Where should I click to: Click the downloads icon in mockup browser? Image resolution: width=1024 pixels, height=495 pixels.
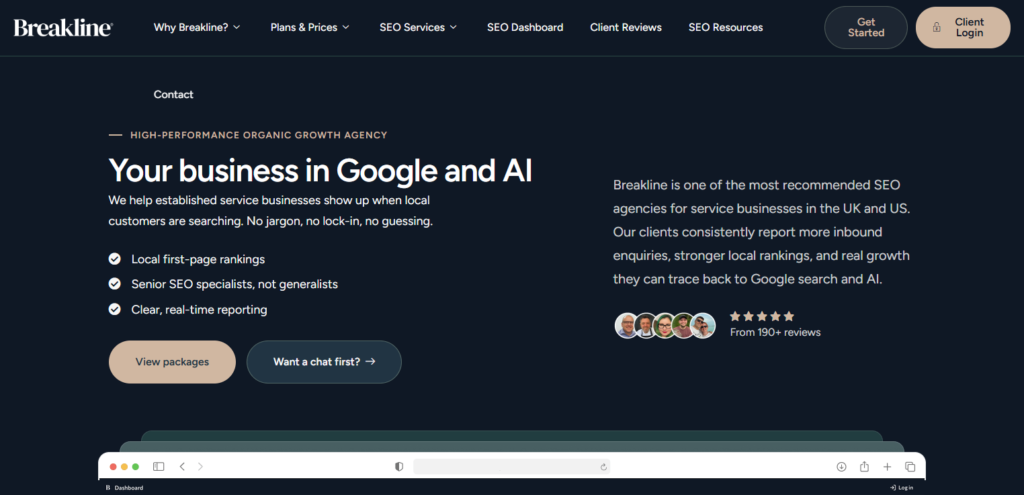tap(841, 466)
